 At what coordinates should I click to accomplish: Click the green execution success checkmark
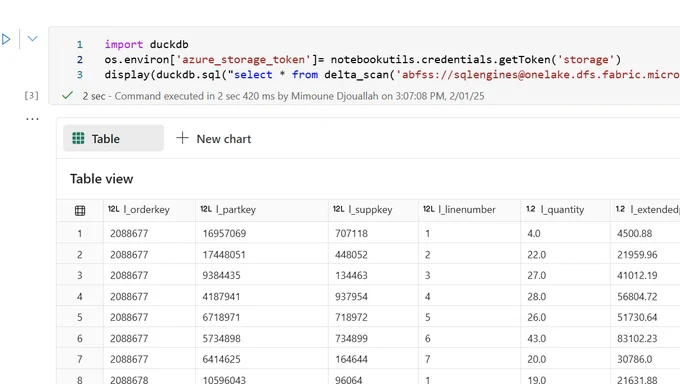pyautogui.click(x=67, y=95)
